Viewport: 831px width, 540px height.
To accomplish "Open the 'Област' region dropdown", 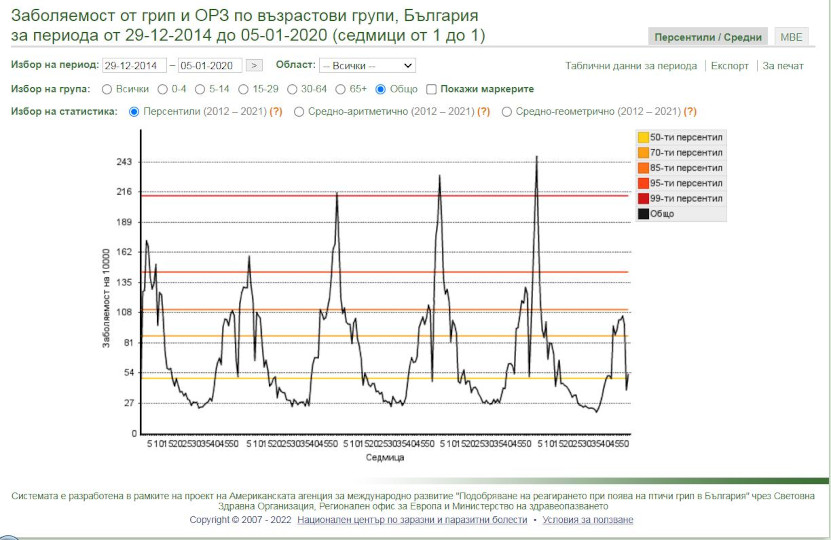I will (x=367, y=66).
